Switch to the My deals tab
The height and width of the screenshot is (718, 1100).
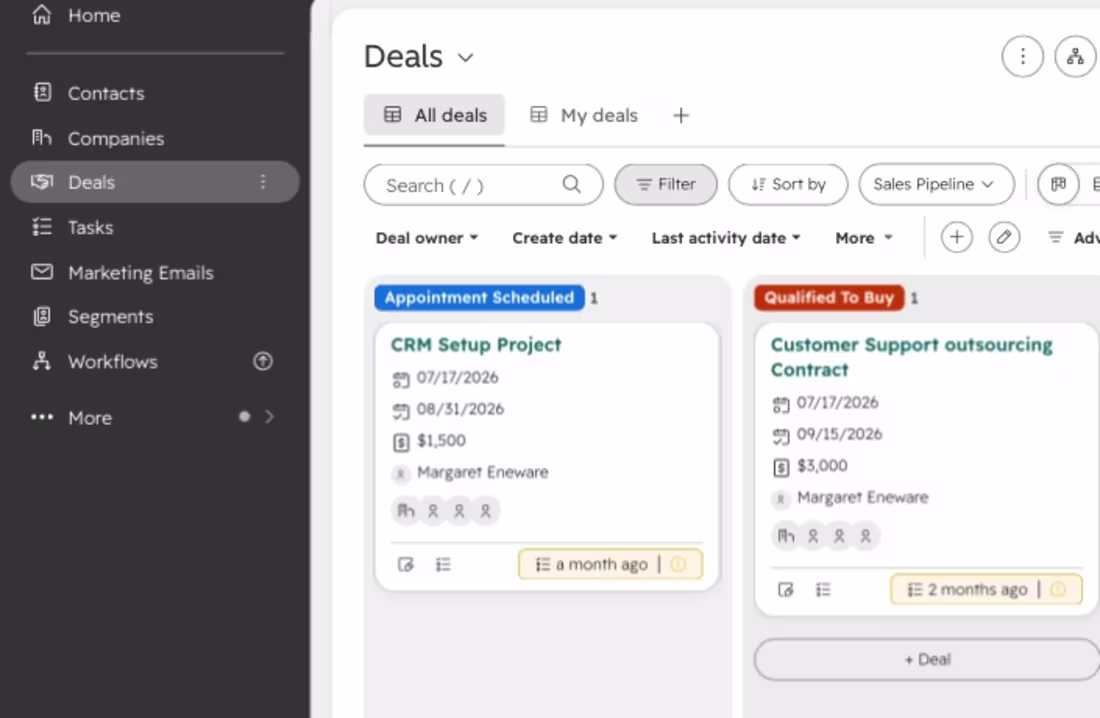click(584, 115)
